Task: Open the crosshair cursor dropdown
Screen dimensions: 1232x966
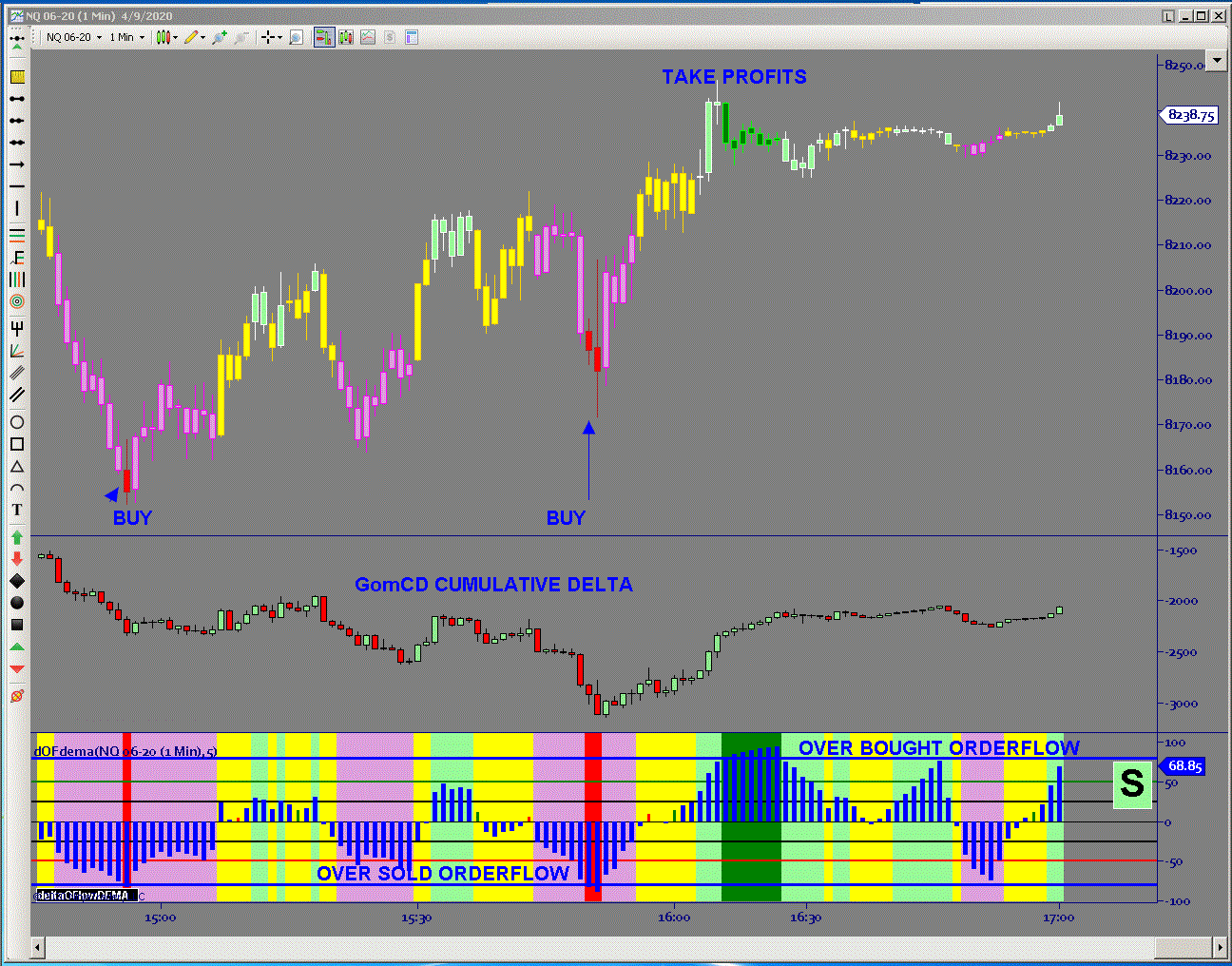Action: [279, 38]
